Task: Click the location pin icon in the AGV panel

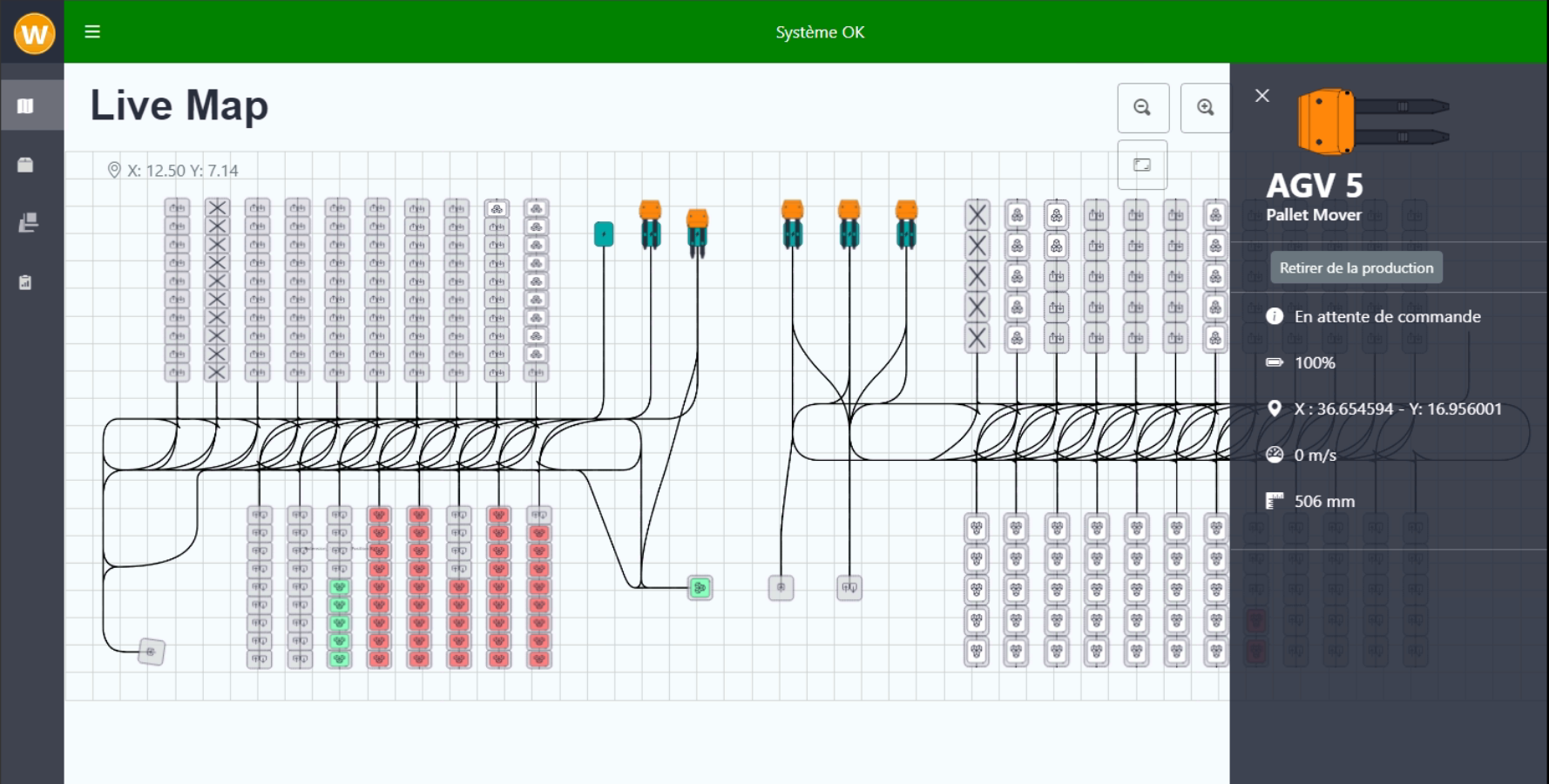Action: 1275,408
